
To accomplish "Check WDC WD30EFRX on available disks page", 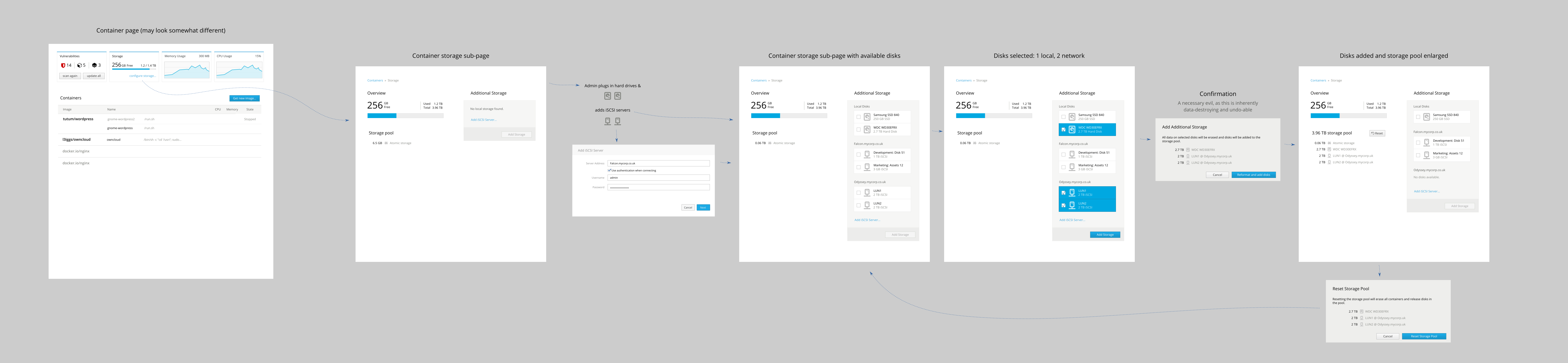I will click(859, 130).
